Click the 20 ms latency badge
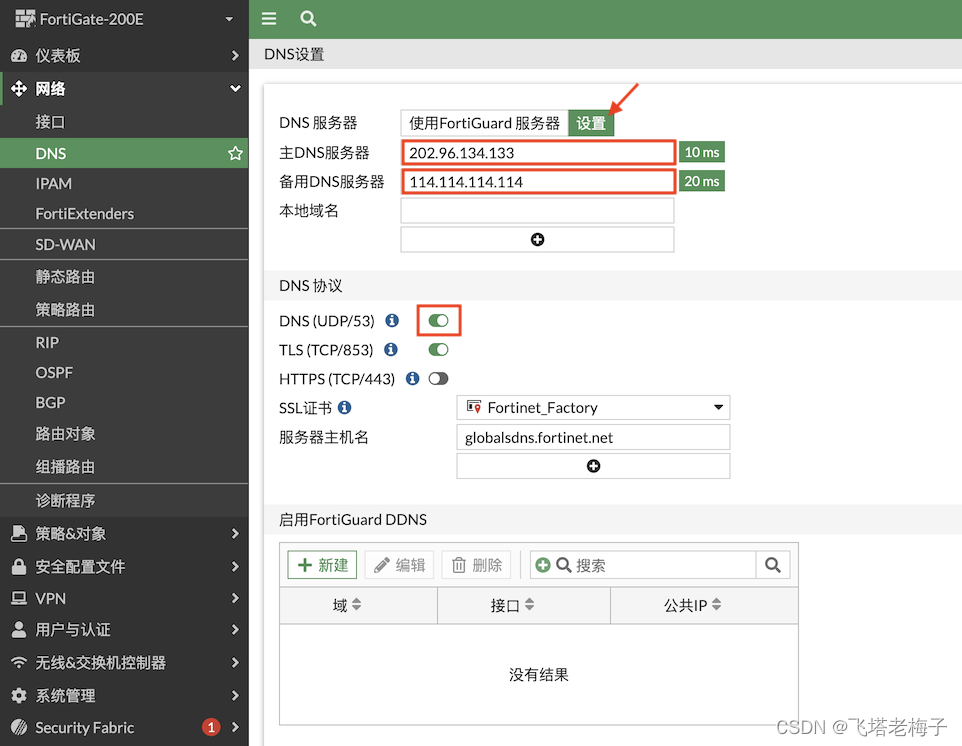Image resolution: width=962 pixels, height=746 pixels. coord(702,181)
